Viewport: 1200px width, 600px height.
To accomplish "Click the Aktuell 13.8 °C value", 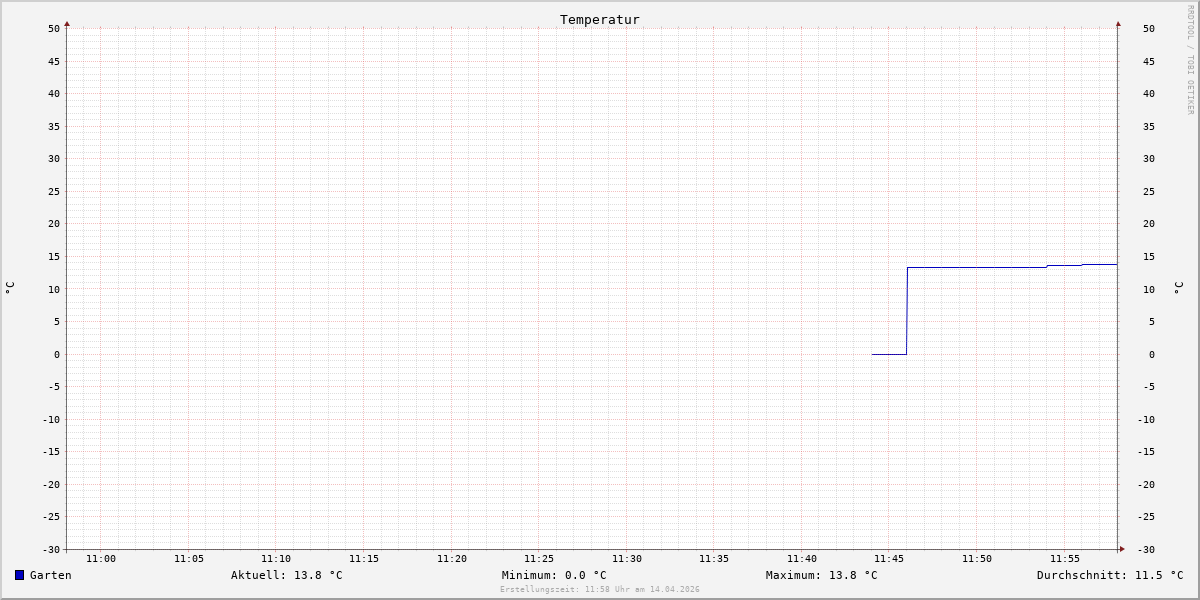I will click(286, 575).
